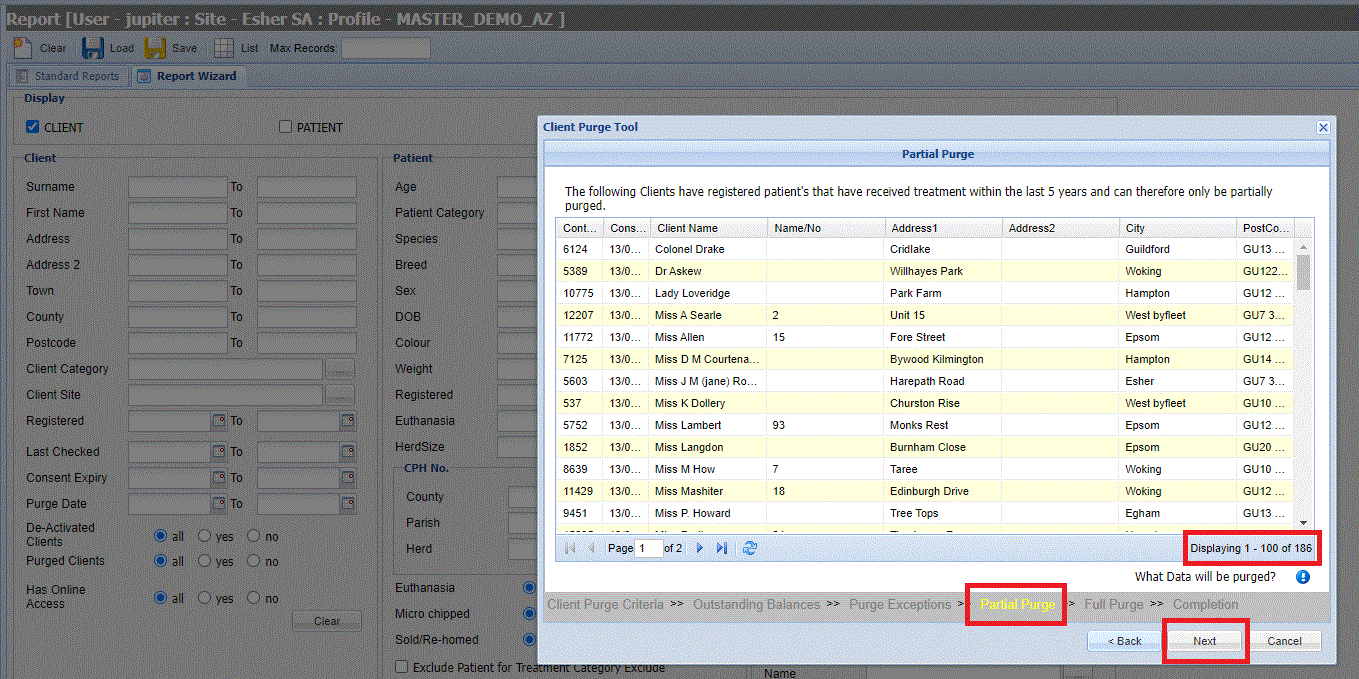Image resolution: width=1359 pixels, height=679 pixels.
Task: Jump to last page of results
Action: pos(722,548)
